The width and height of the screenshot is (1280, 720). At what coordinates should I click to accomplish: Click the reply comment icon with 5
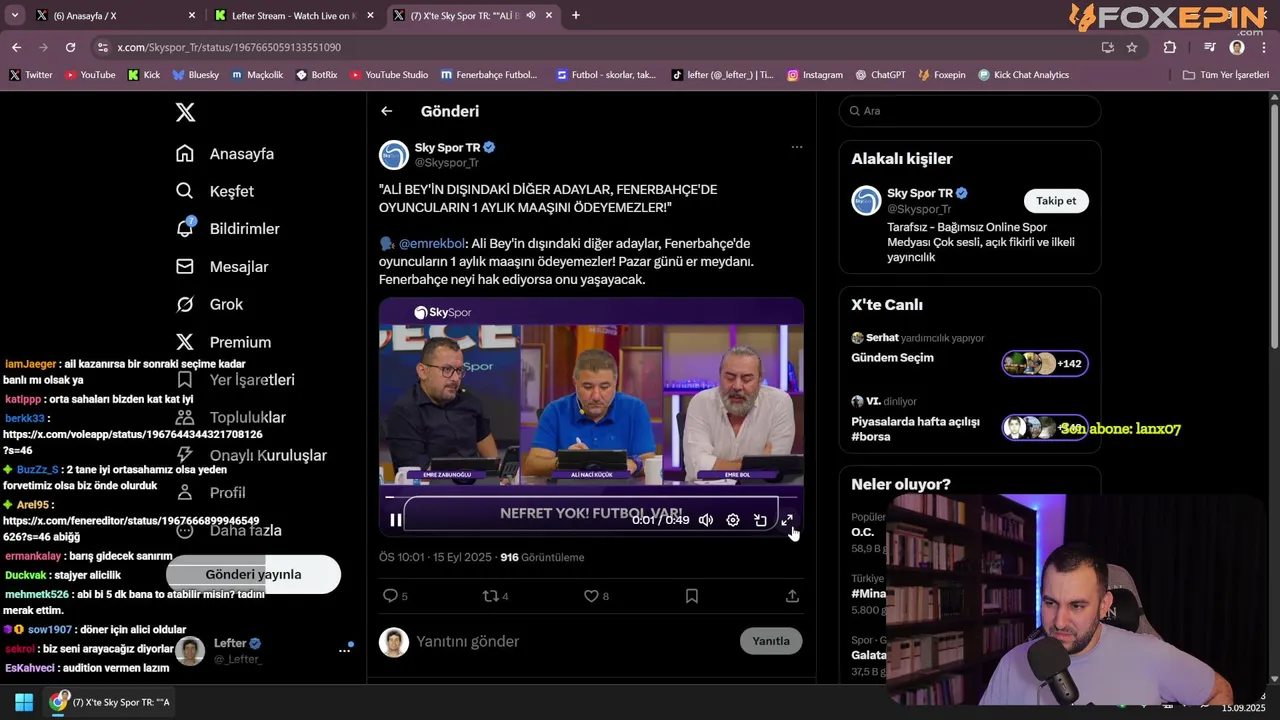[x=395, y=596]
